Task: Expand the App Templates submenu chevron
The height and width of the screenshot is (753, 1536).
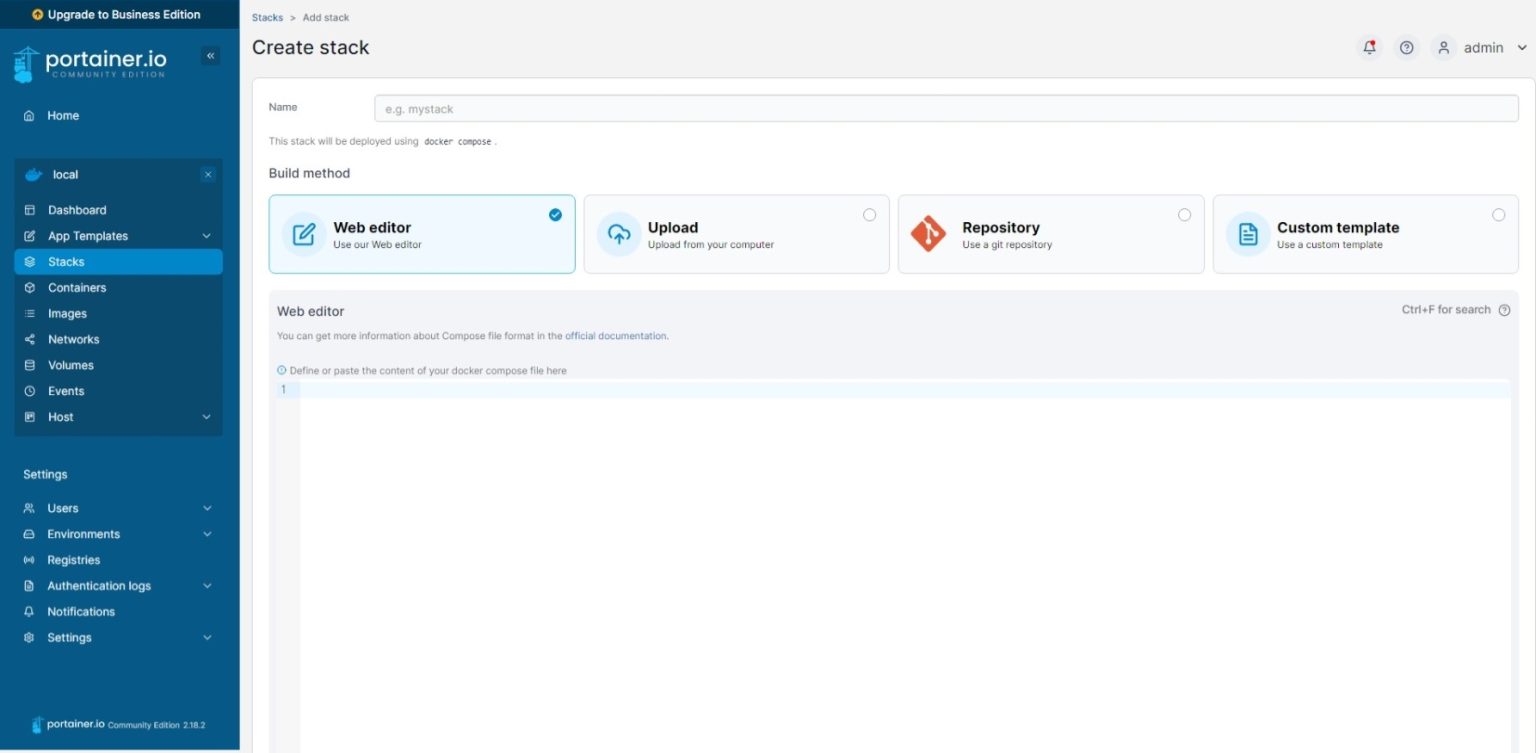Action: click(207, 236)
